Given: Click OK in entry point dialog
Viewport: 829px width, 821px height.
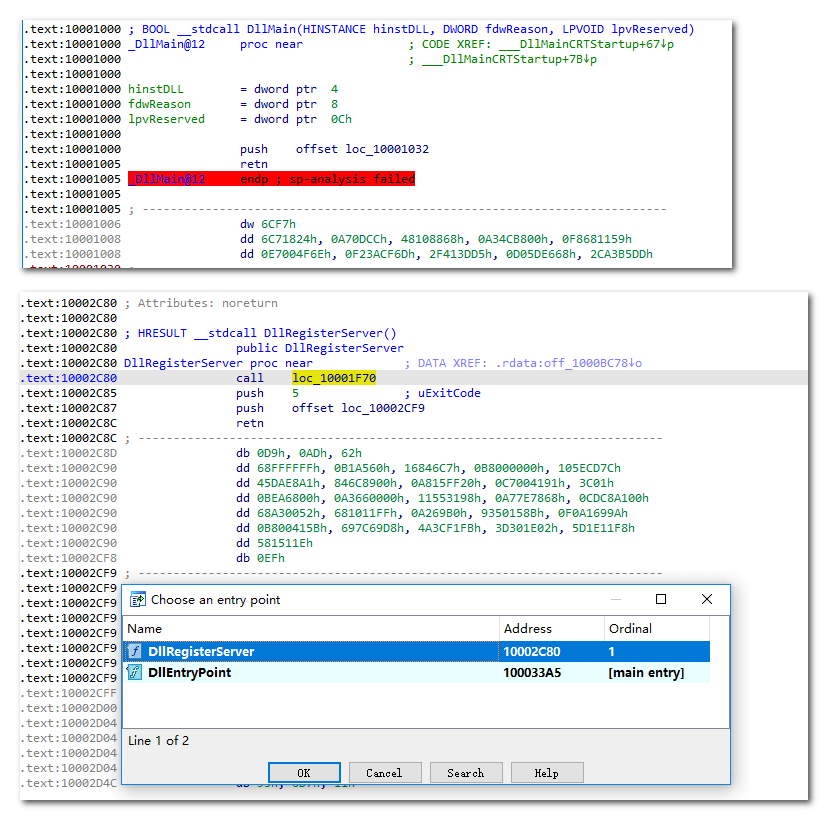Looking at the screenshot, I should (304, 772).
